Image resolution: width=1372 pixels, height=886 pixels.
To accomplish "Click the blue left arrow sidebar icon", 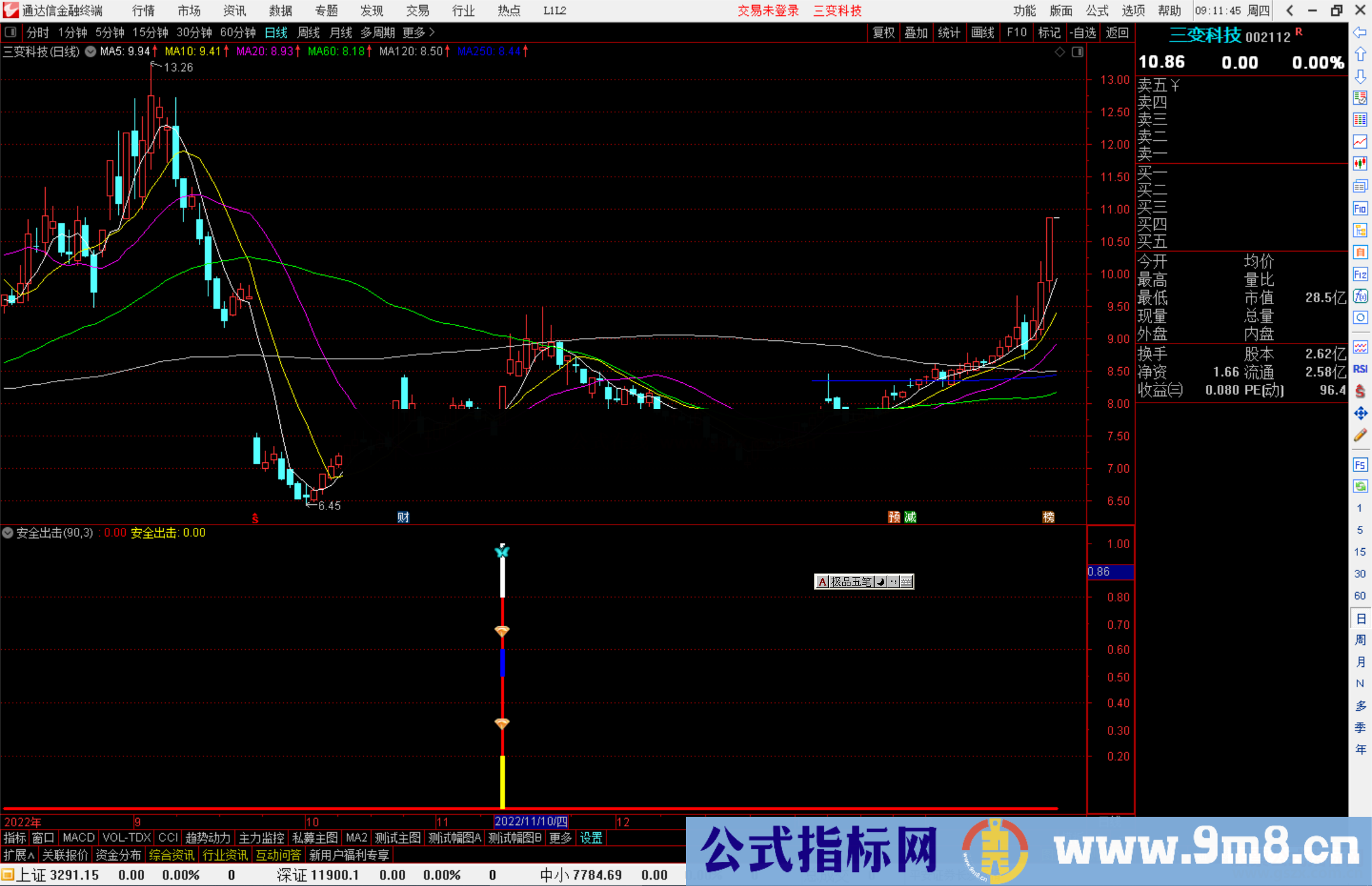I will pos(1360,32).
